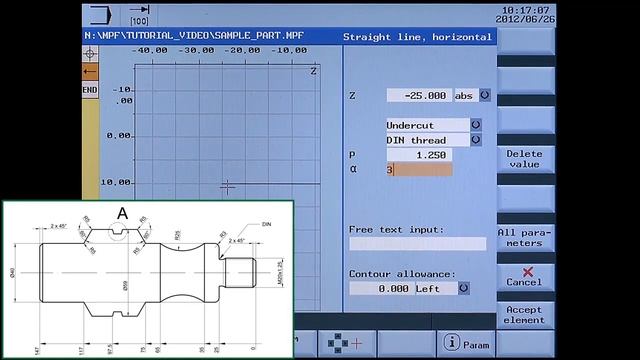Click the alpha angle input field

419,169
